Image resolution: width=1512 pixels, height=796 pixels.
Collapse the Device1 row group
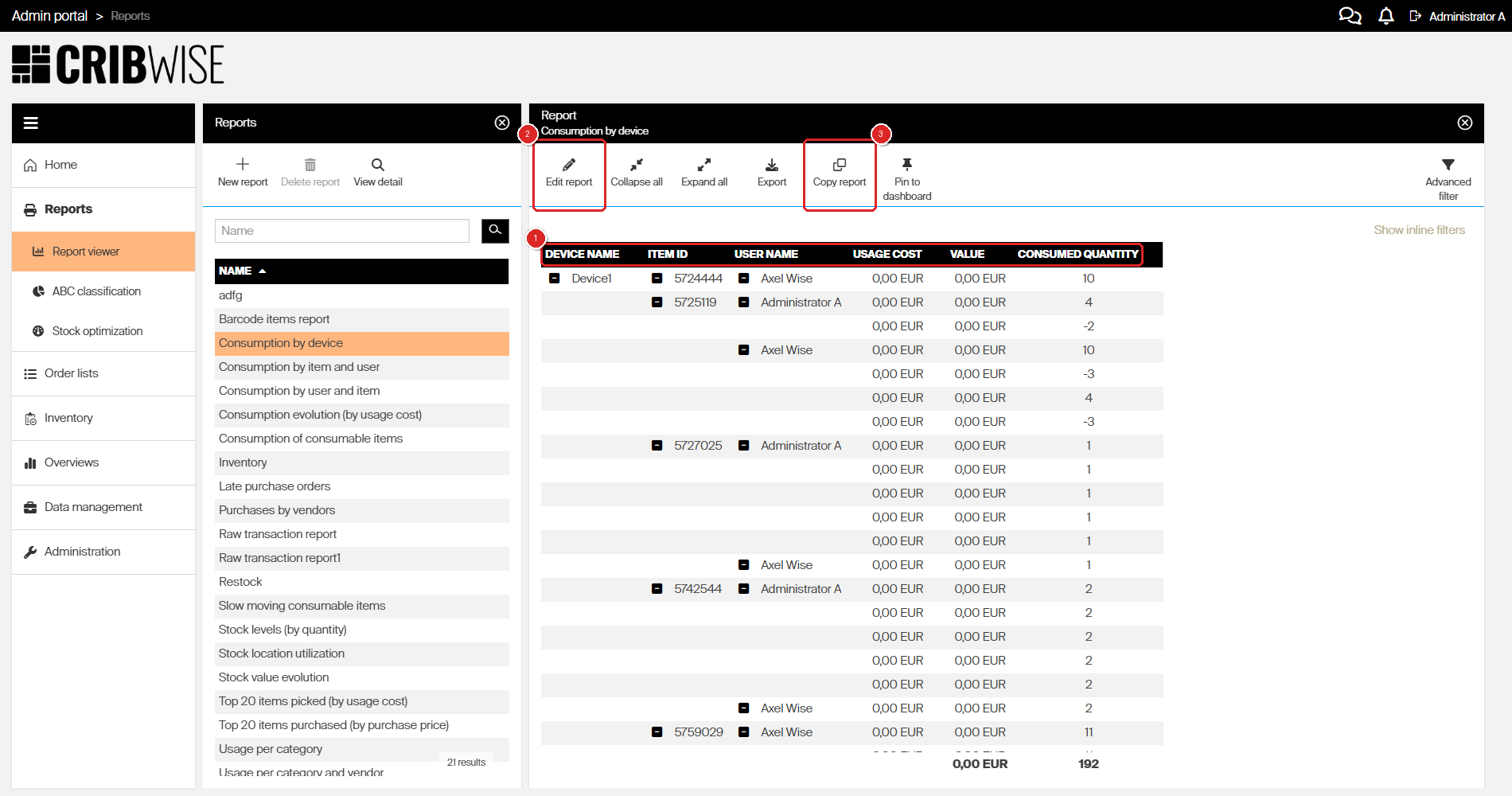555,279
